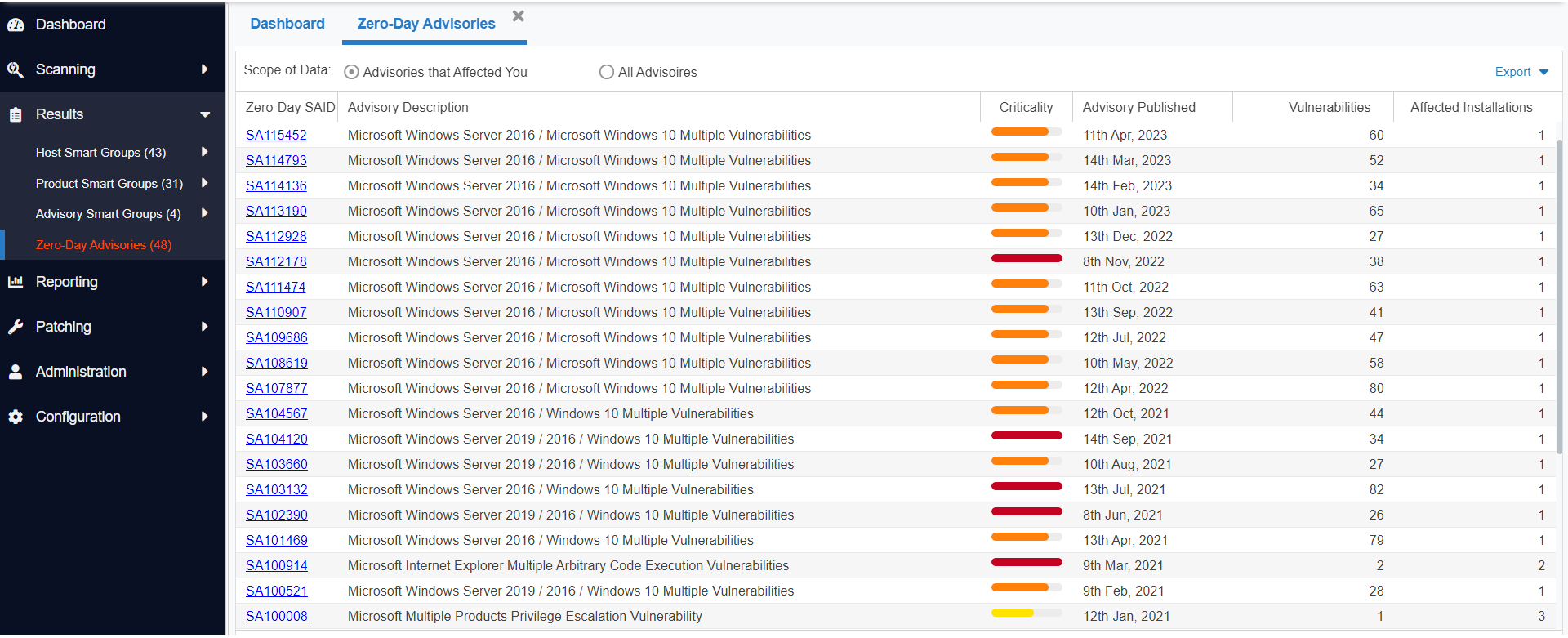
Task: Sort by Vulnerabilities column header
Action: click(x=1329, y=107)
